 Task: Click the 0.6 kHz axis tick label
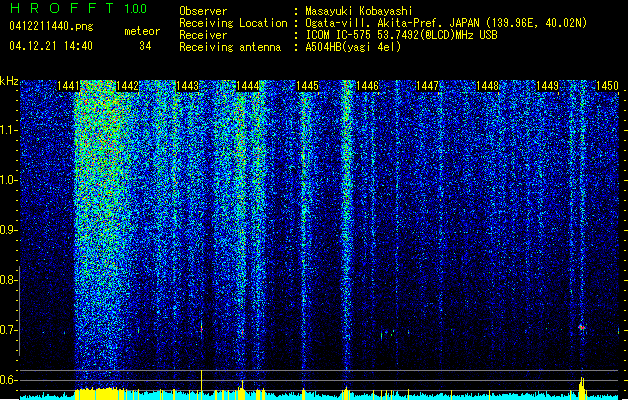[8, 380]
